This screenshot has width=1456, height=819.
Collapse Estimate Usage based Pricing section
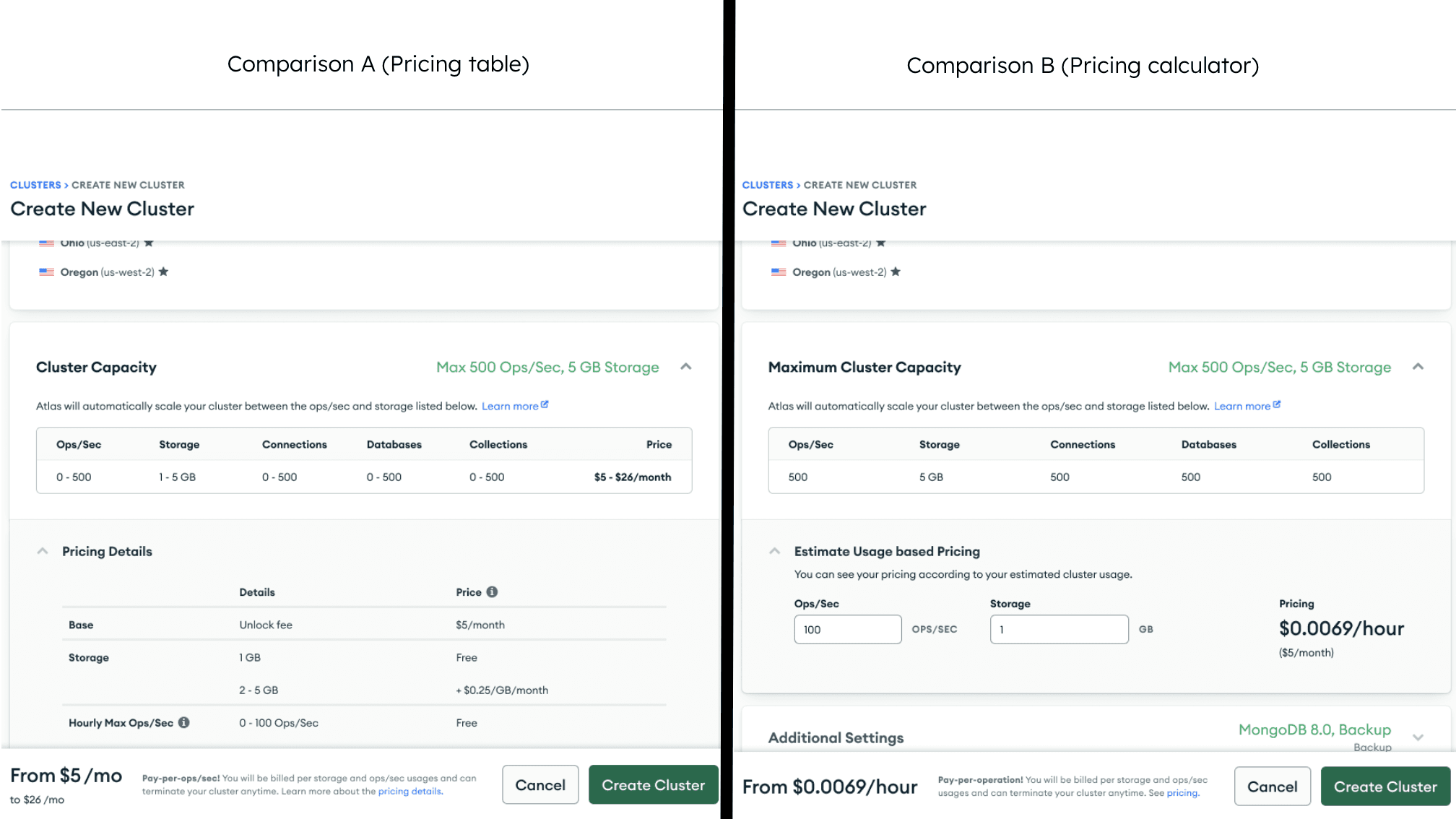pyautogui.click(x=775, y=551)
